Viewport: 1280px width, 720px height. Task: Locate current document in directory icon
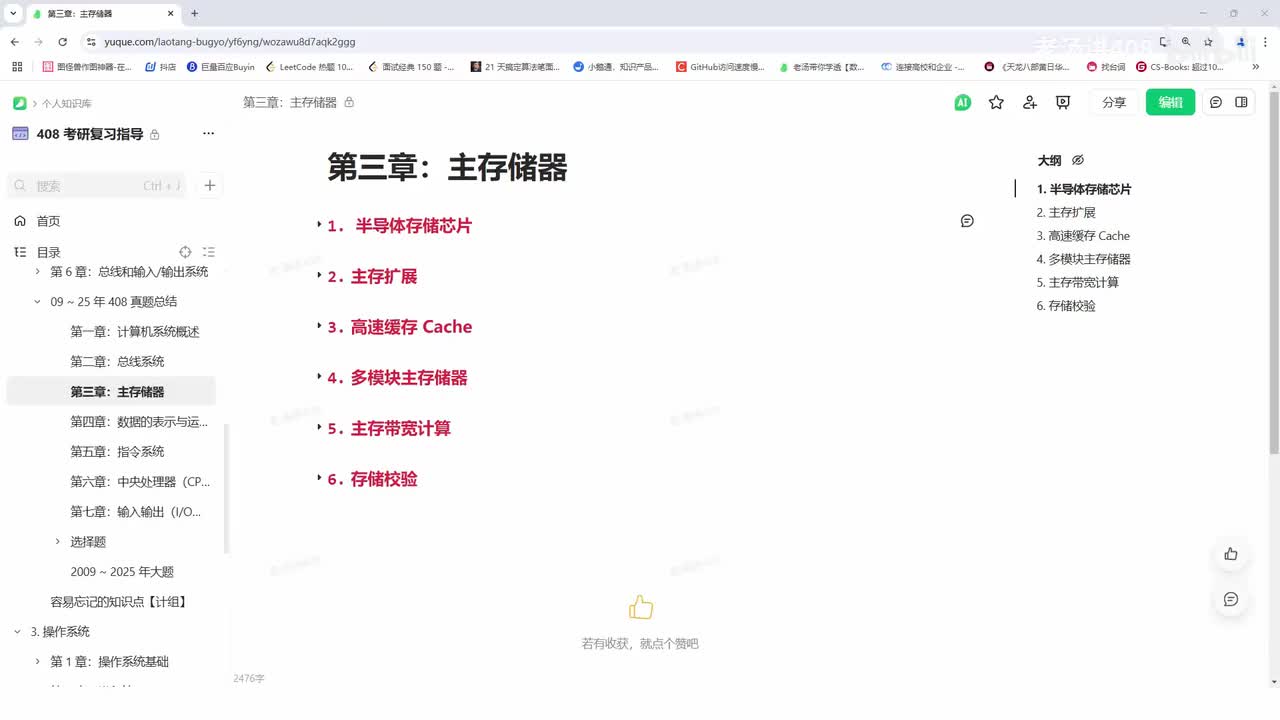[x=185, y=252]
